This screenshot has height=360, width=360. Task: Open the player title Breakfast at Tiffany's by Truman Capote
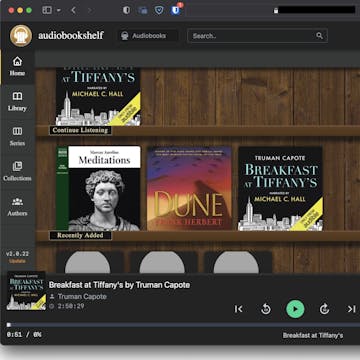pyautogui.click(x=119, y=285)
